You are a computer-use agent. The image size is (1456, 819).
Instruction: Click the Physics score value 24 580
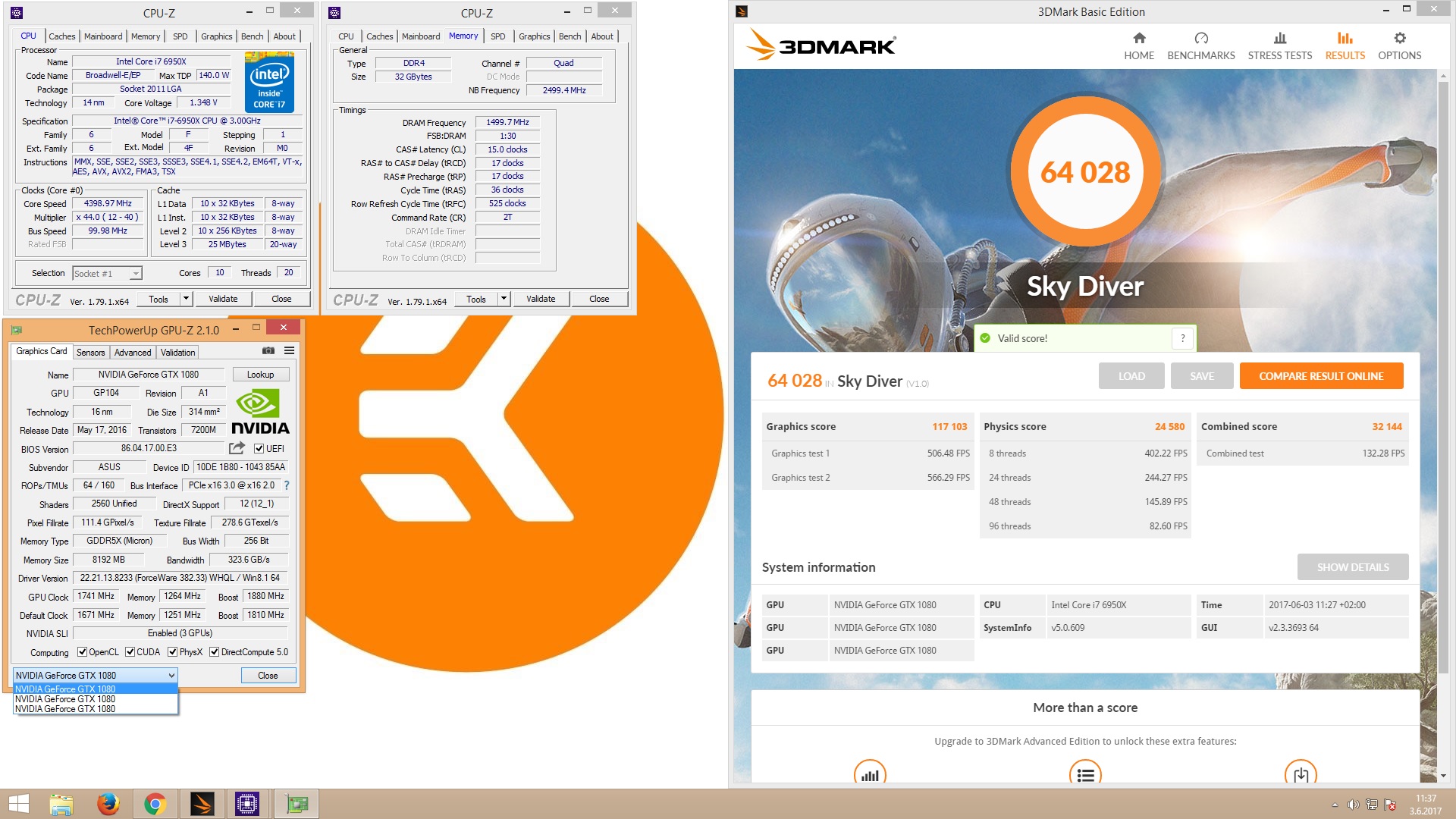click(1169, 426)
